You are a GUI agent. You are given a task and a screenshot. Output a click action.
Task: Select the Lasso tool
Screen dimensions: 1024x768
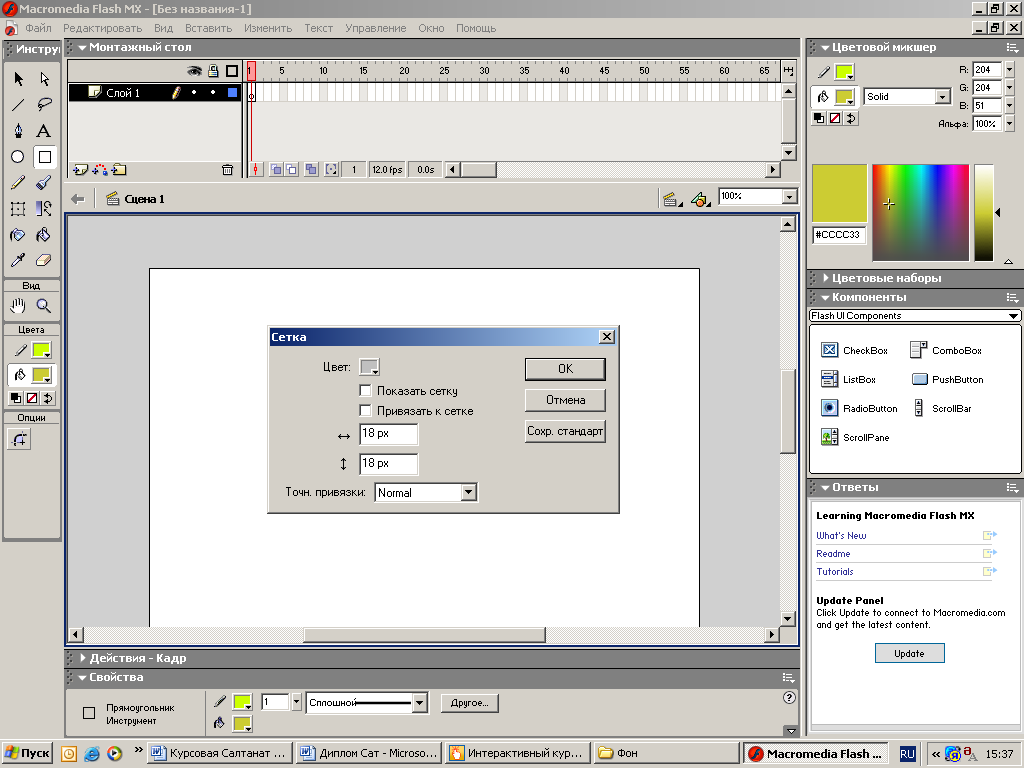coord(44,104)
